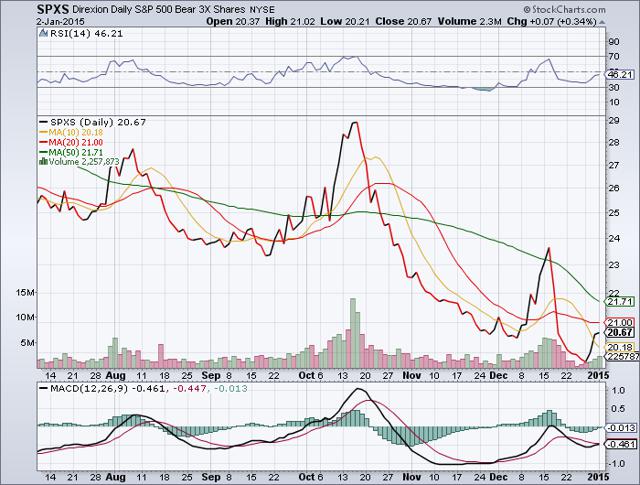Click the red 21.00 price tag on the right axis

(620, 323)
